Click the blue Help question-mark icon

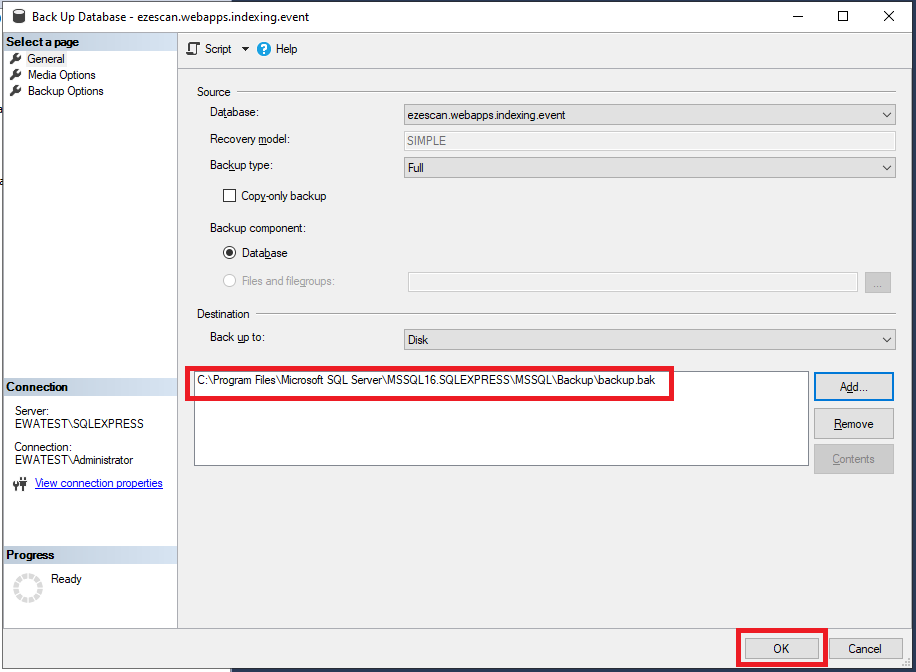point(264,49)
